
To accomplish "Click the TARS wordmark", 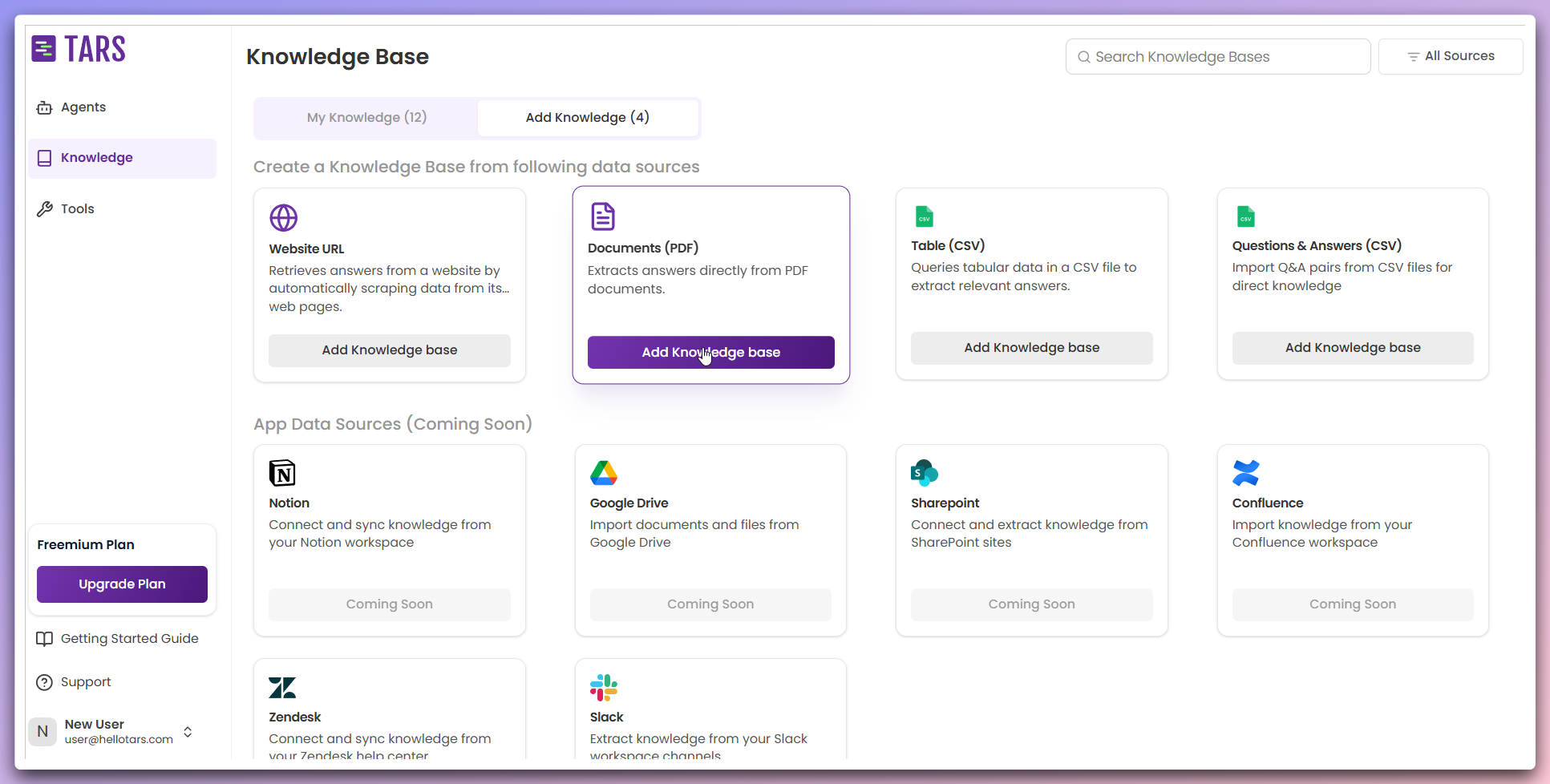I will click(95, 49).
